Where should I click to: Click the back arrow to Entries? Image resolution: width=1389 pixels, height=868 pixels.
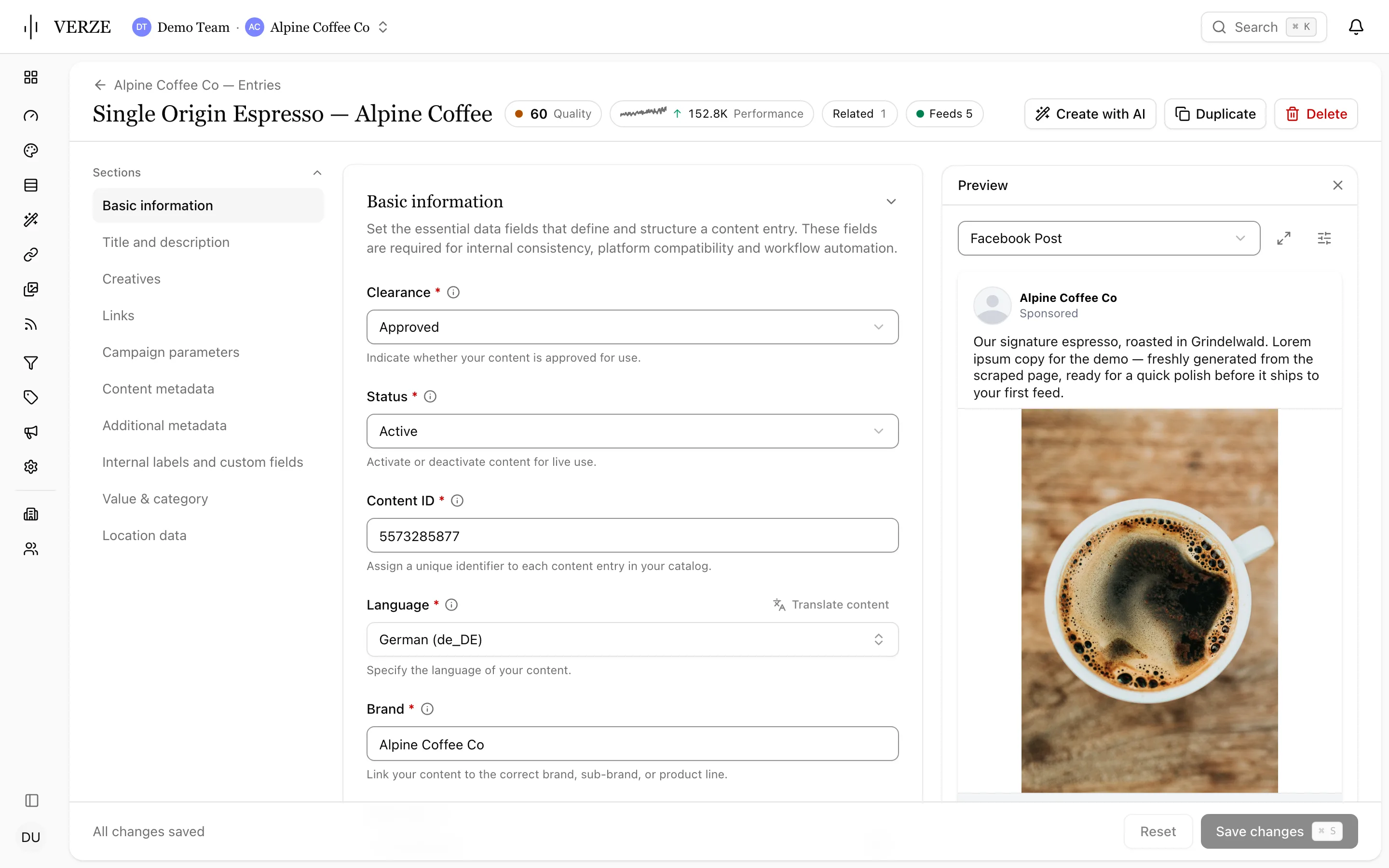pyautogui.click(x=100, y=85)
